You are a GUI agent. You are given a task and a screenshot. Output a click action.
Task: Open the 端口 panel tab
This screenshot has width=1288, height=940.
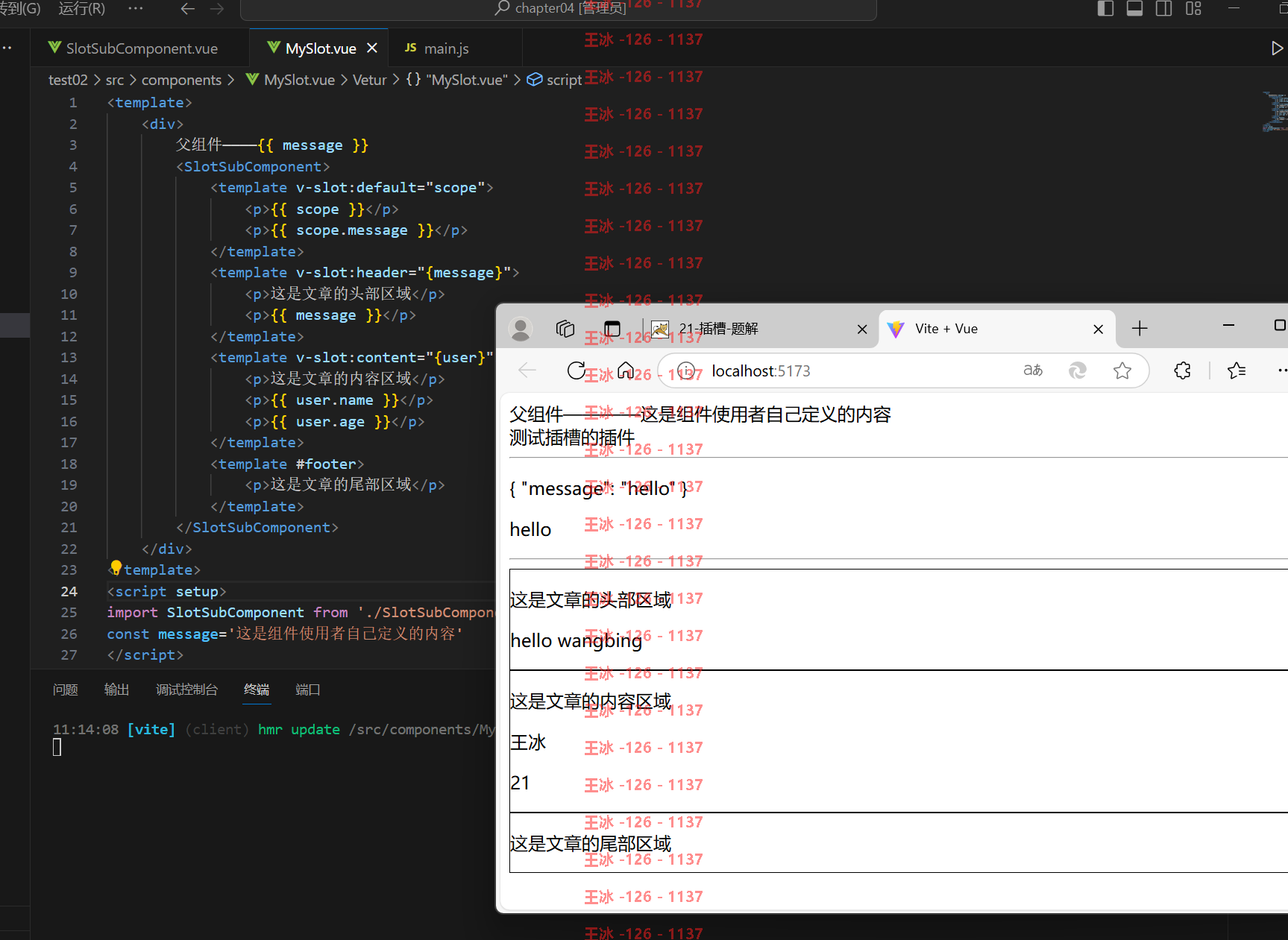coord(307,690)
